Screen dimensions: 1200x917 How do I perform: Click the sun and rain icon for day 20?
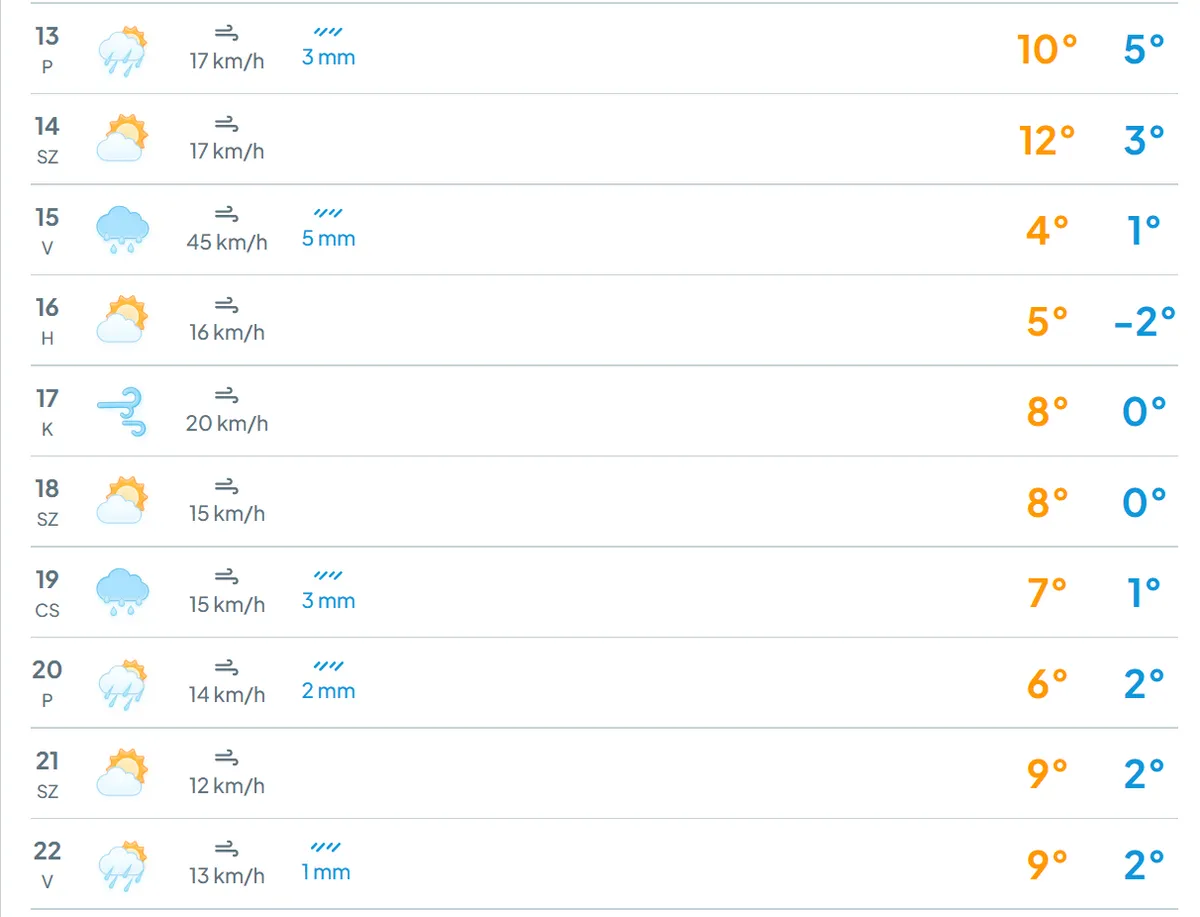(122, 684)
